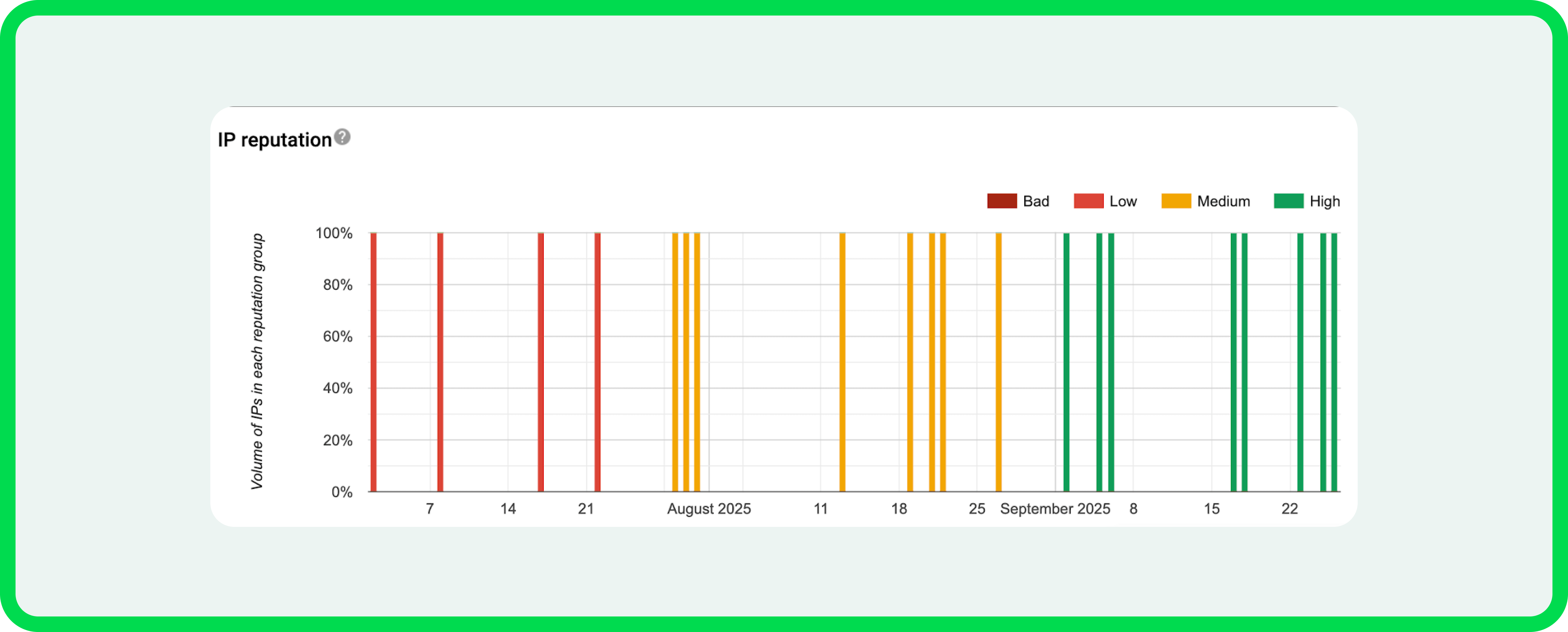Select the High legend label text
This screenshot has height=632, width=1568.
1324,201
